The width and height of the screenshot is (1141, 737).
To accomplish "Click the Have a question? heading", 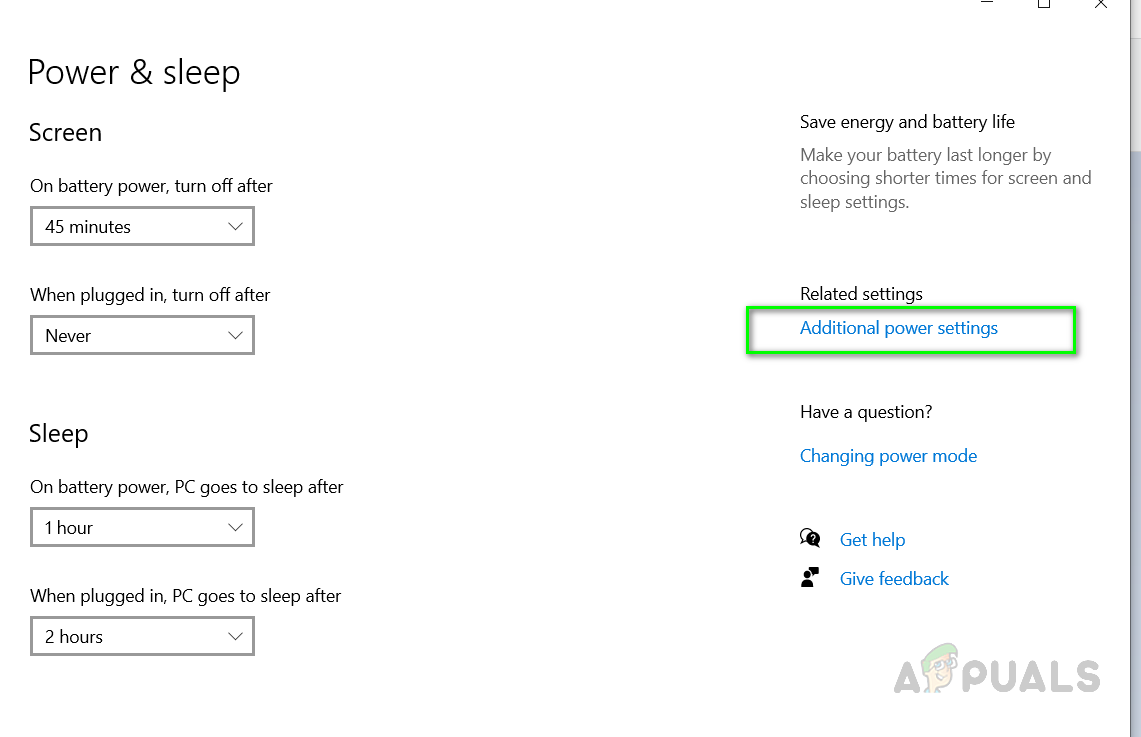I will pos(866,412).
